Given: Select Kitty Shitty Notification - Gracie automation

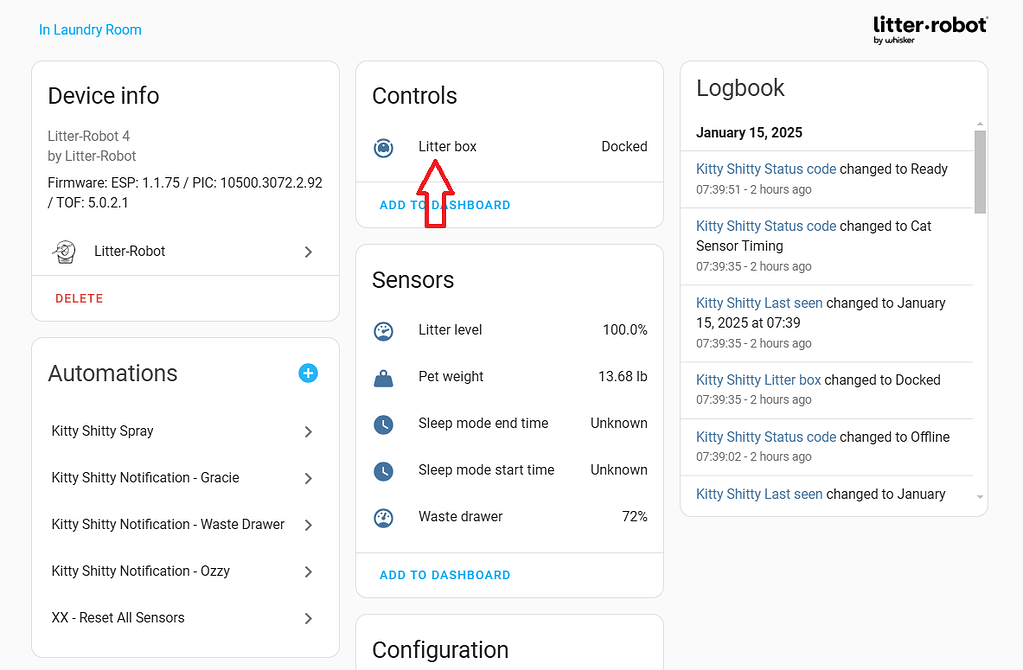Looking at the screenshot, I should pos(145,478).
